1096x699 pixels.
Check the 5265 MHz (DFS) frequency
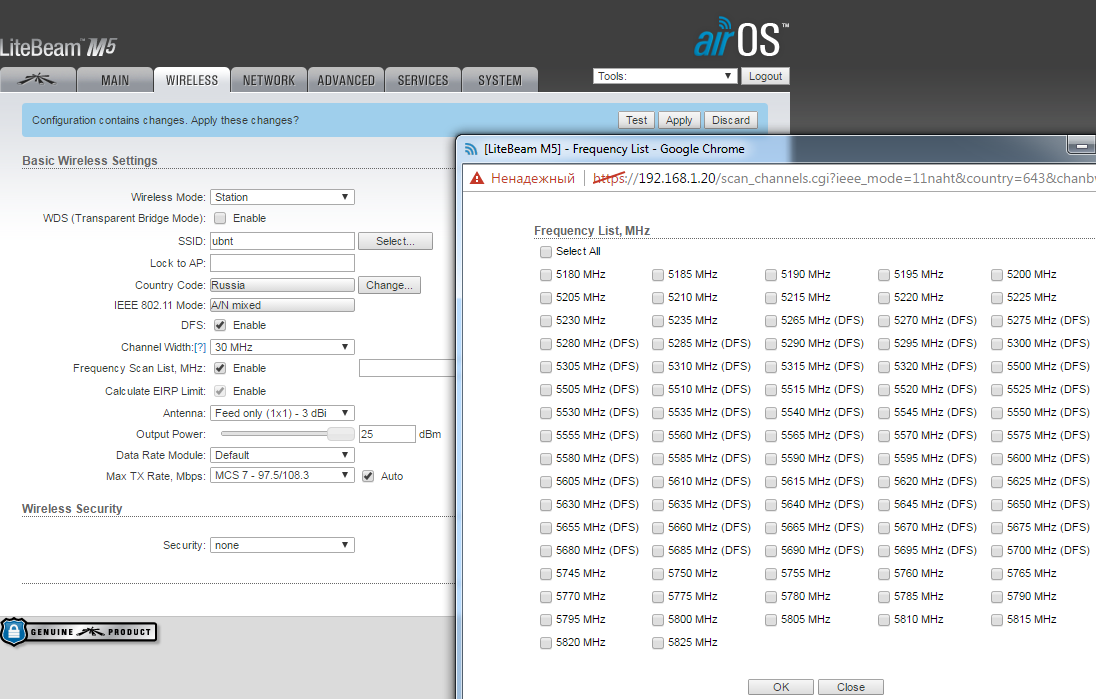click(770, 321)
